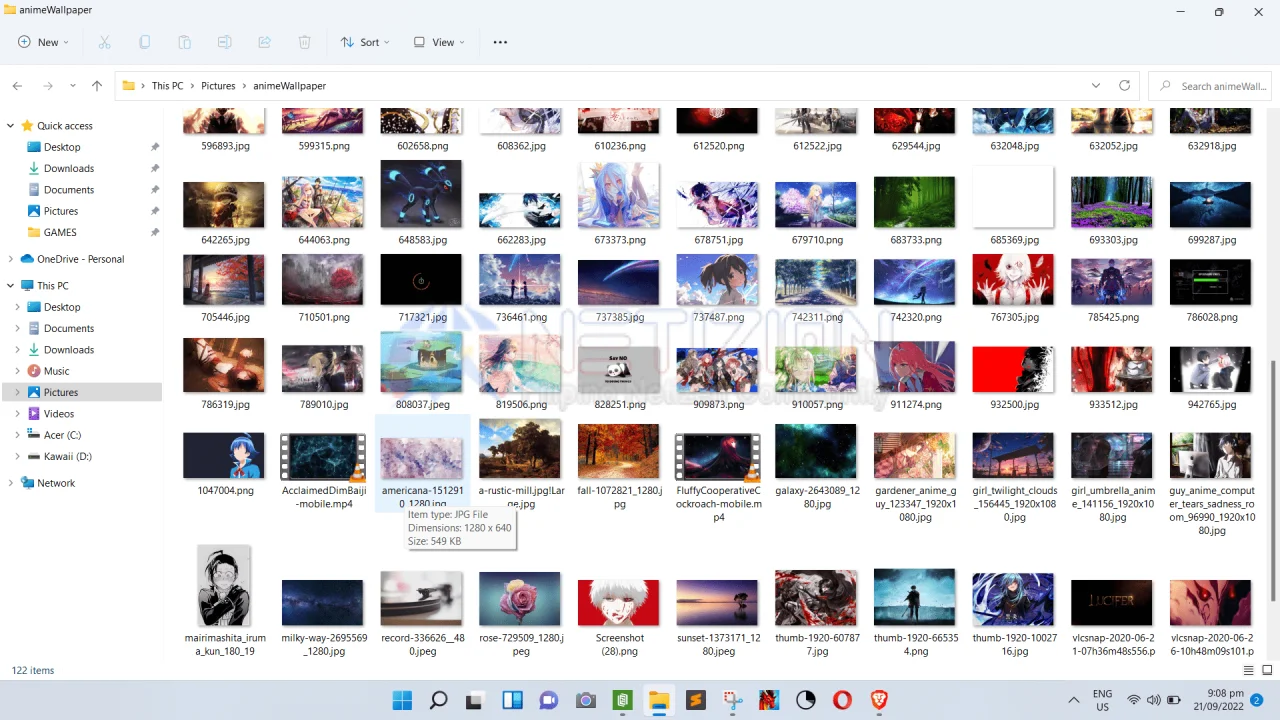Launch the Opera browser from the taskbar

pyautogui.click(x=842, y=700)
